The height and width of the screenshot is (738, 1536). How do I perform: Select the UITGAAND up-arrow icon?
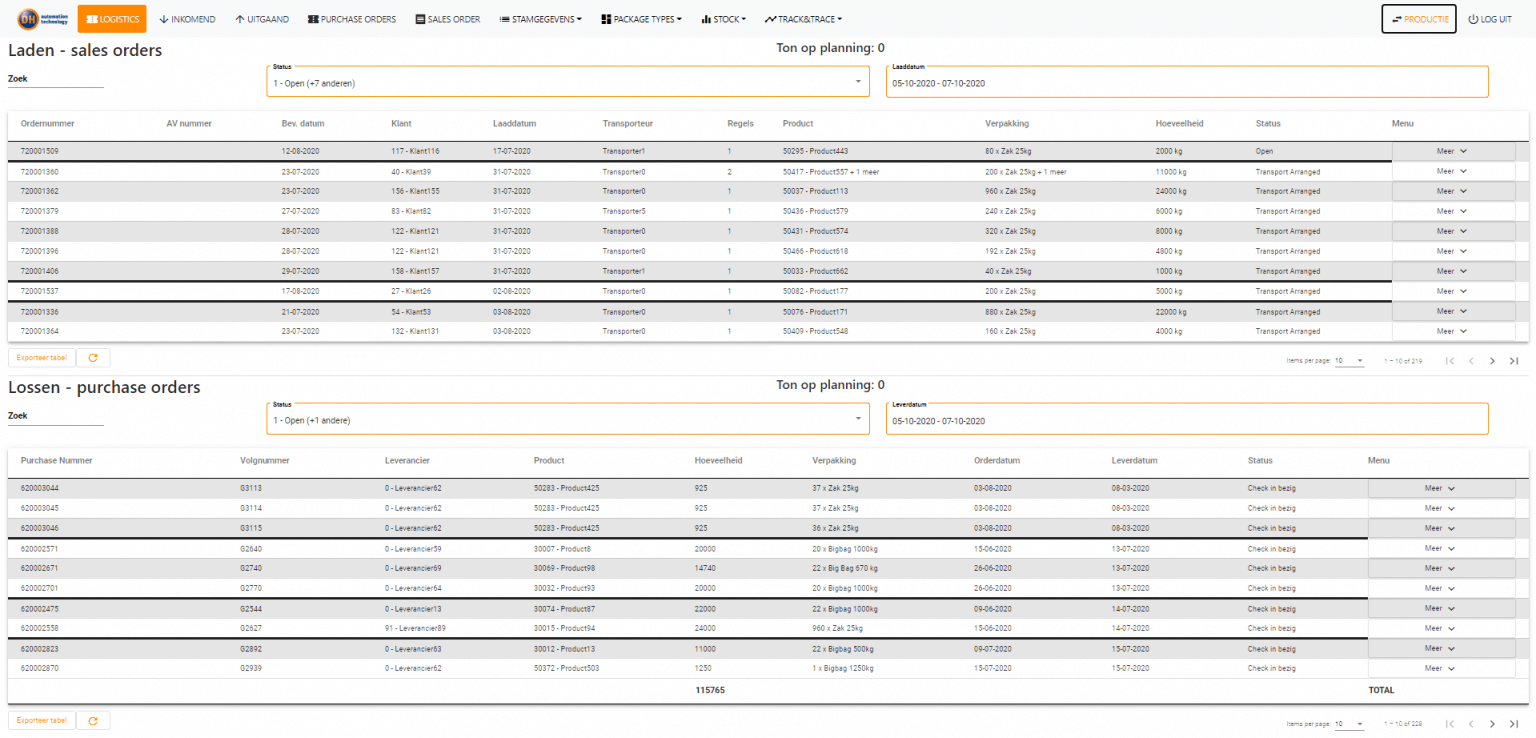238,18
